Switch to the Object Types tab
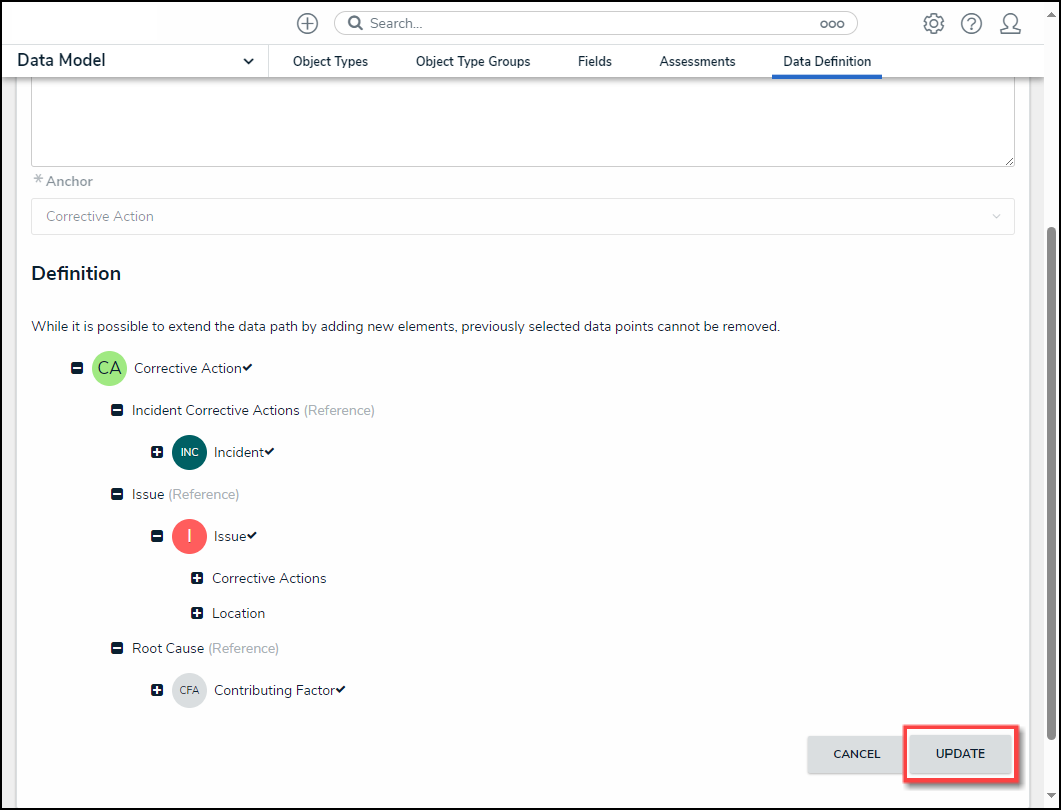This screenshot has height=810, width=1061. point(330,61)
